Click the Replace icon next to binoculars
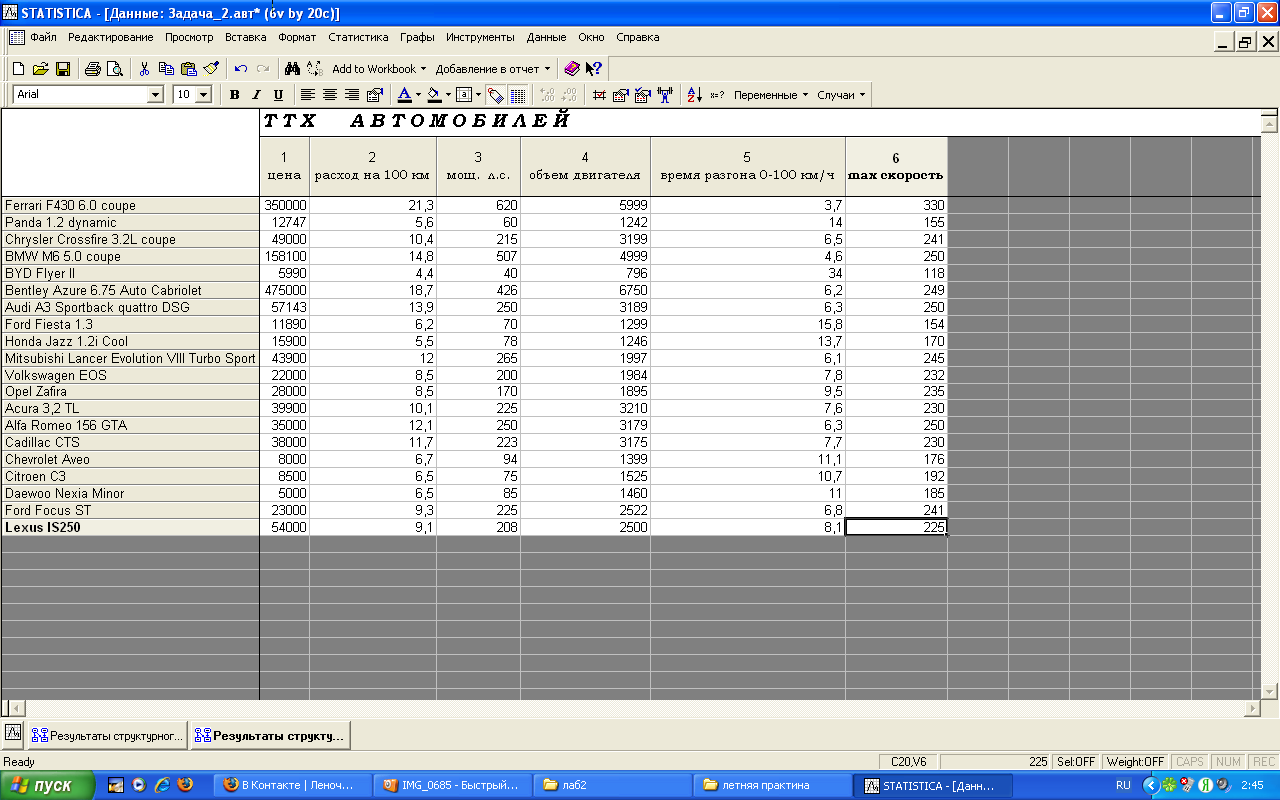This screenshot has width=1280, height=800. (x=314, y=69)
